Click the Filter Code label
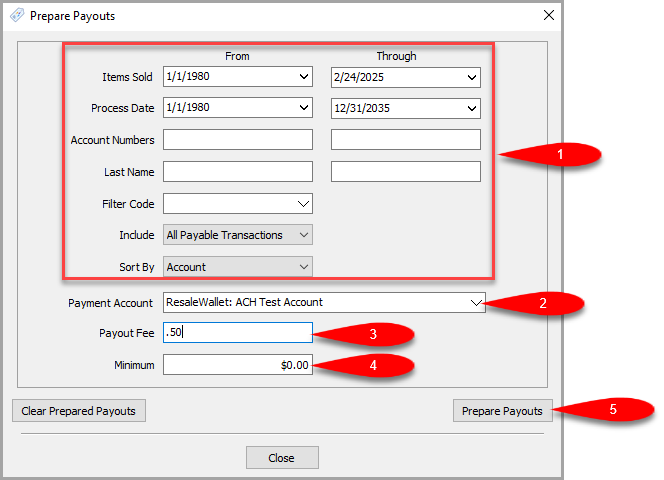This screenshot has width=664, height=480. (128, 204)
